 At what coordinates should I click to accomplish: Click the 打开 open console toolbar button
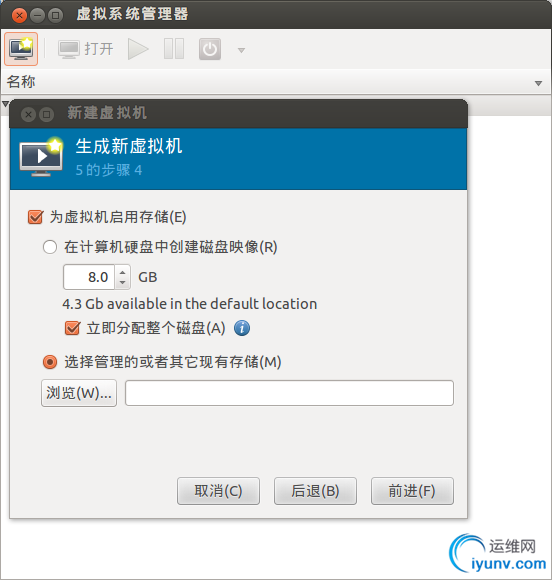coord(86,49)
